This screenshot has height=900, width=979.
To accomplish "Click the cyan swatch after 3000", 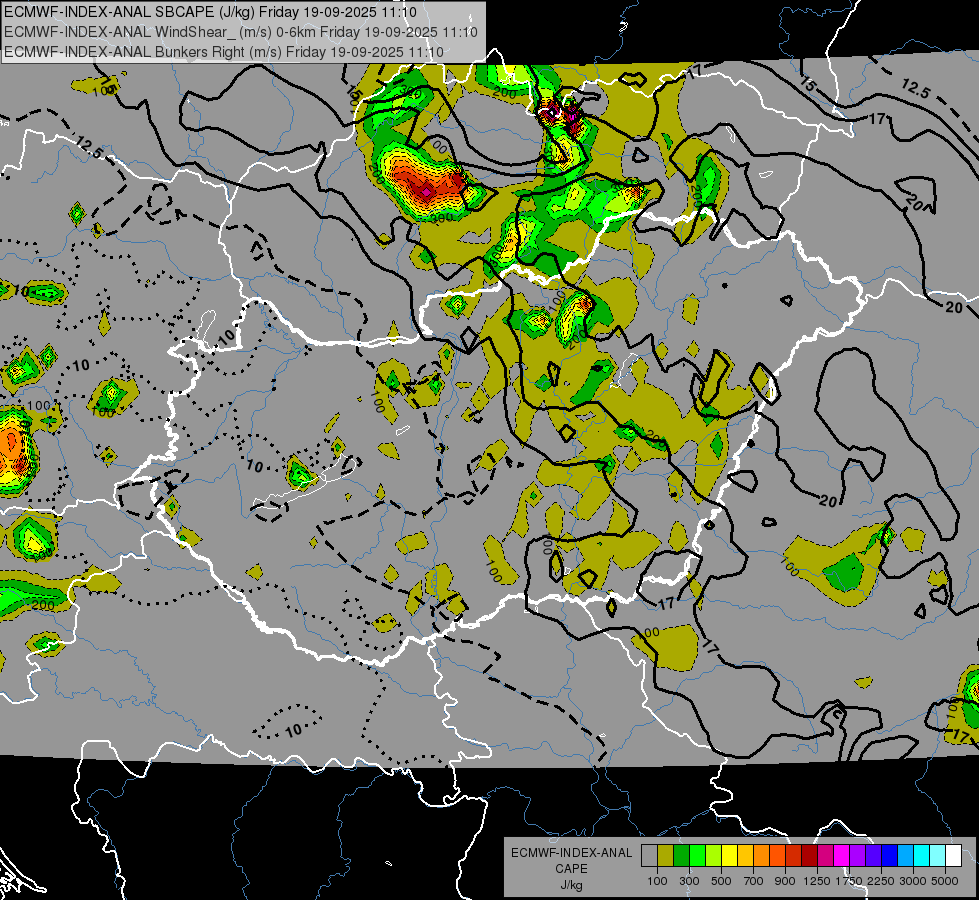I will pyautogui.click(x=922, y=856).
